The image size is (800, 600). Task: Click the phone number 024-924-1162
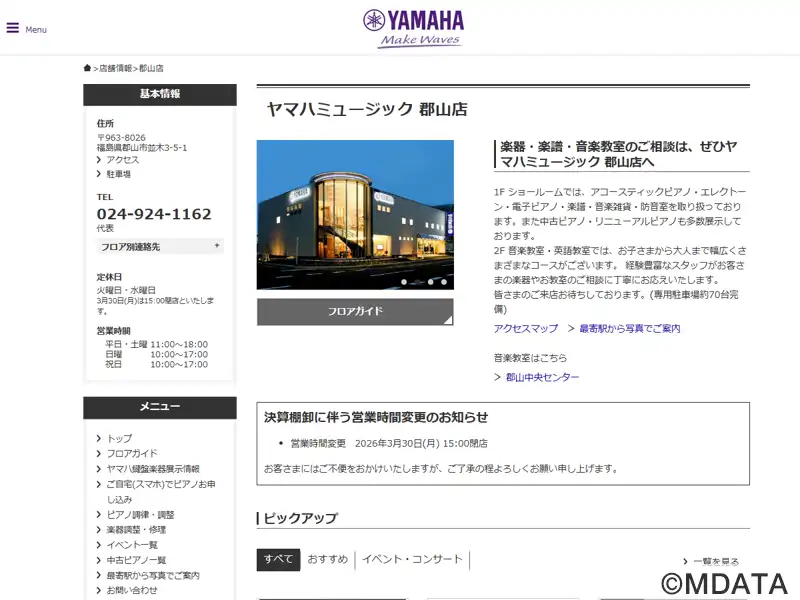point(154,214)
